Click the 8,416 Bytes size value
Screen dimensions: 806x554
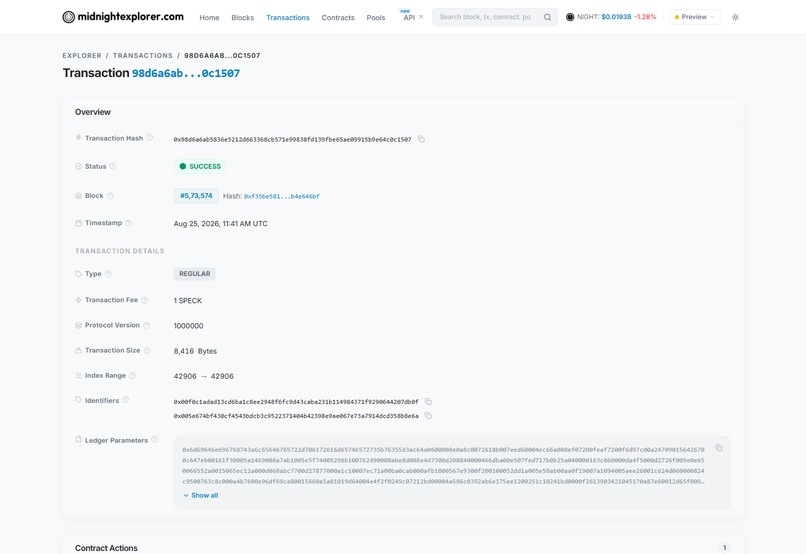(195, 351)
